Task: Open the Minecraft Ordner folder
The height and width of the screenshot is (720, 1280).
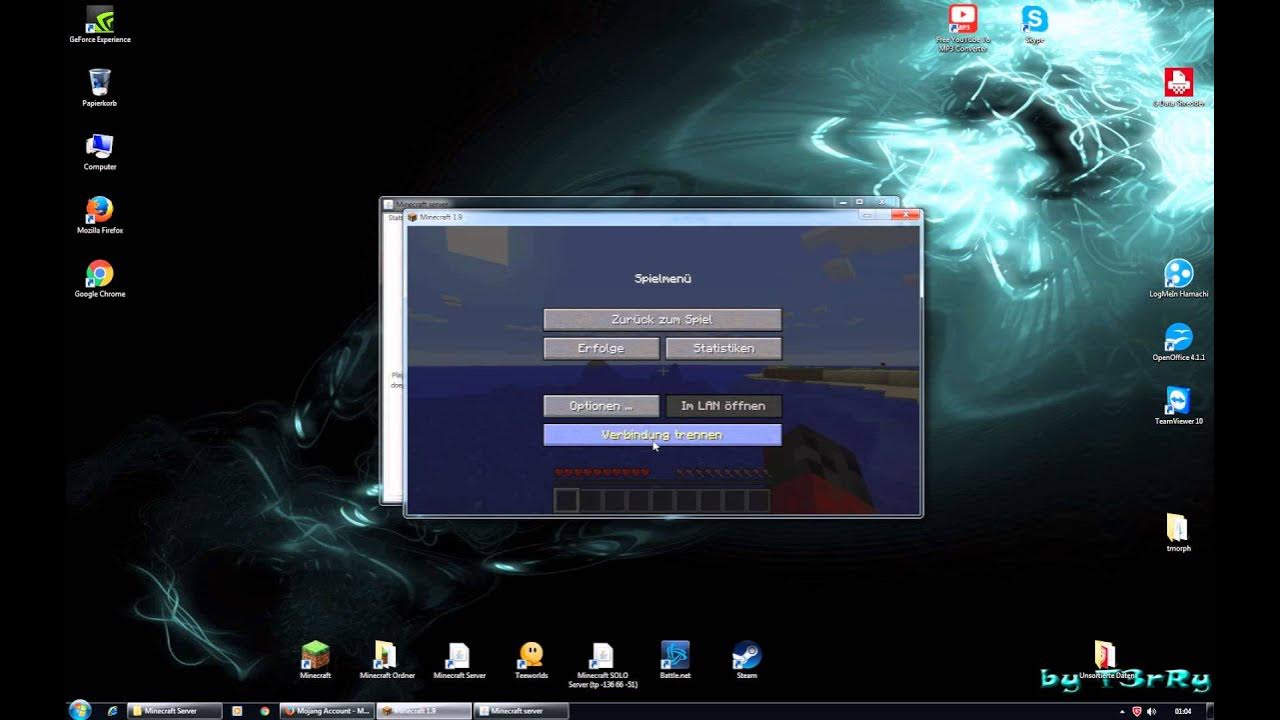Action: pyautogui.click(x=387, y=660)
